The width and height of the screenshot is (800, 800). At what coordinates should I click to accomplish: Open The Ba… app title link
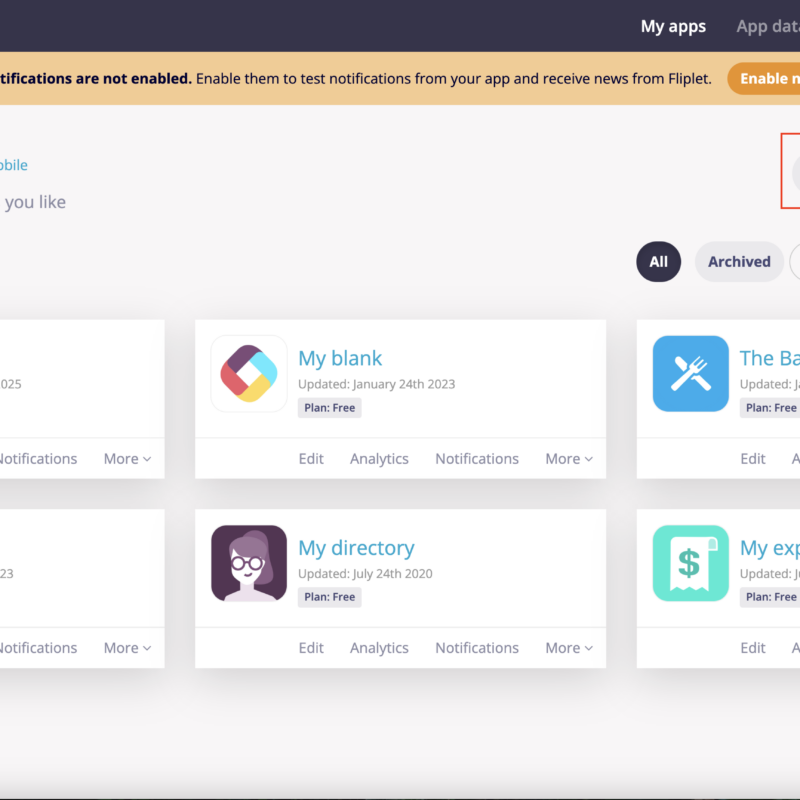coord(770,358)
